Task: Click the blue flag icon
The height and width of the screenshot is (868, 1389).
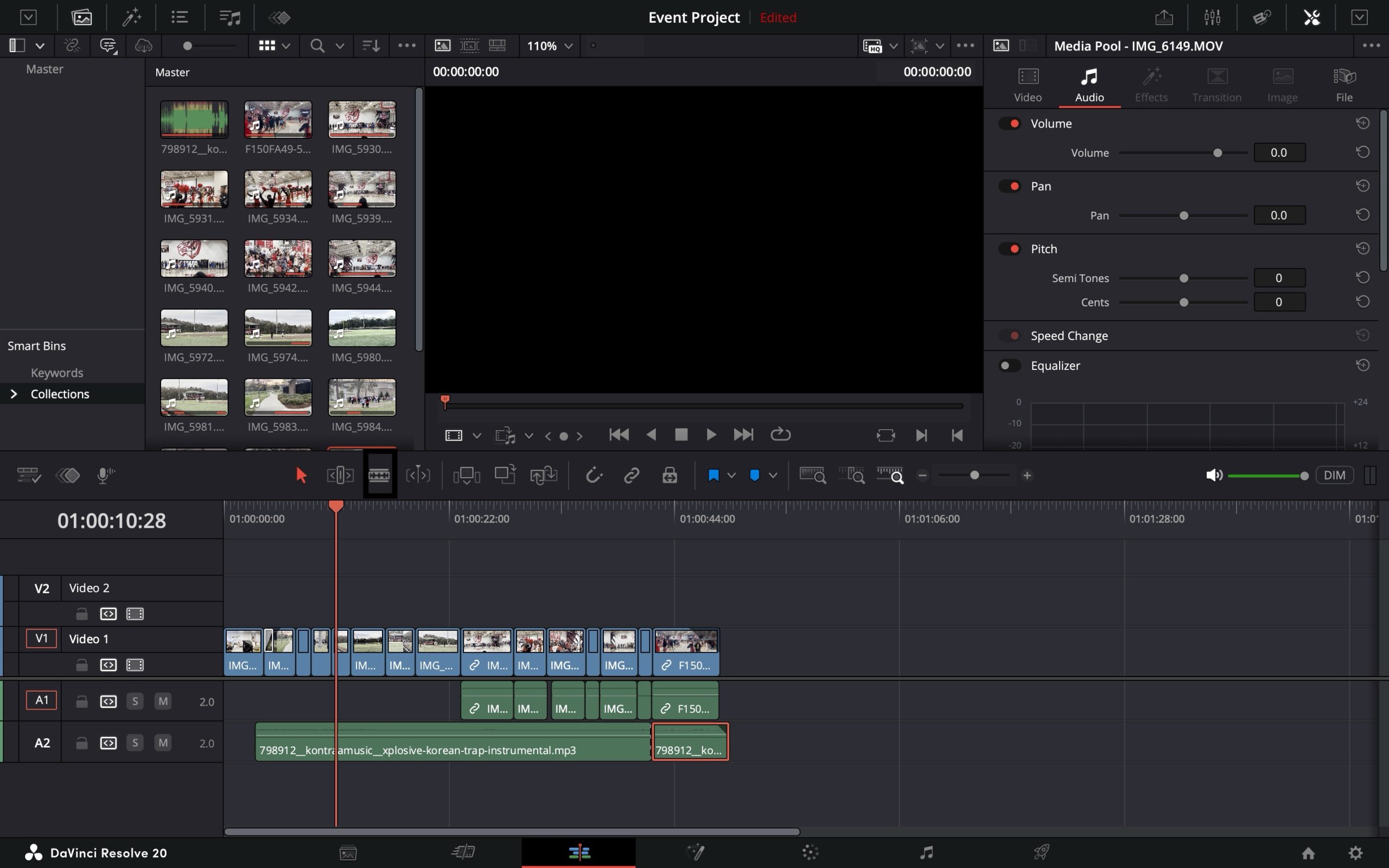Action: coord(713,475)
